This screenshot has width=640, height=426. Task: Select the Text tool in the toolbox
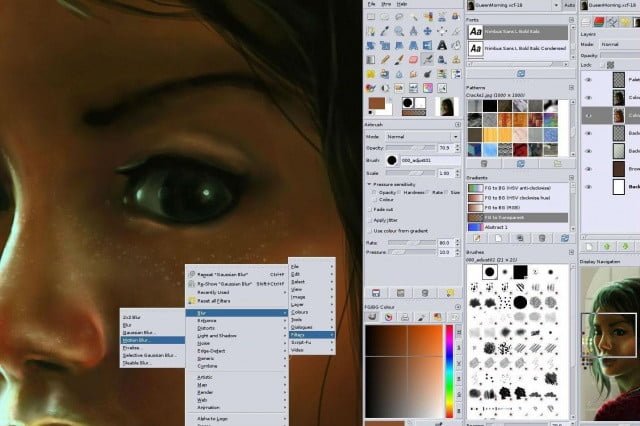(442, 45)
